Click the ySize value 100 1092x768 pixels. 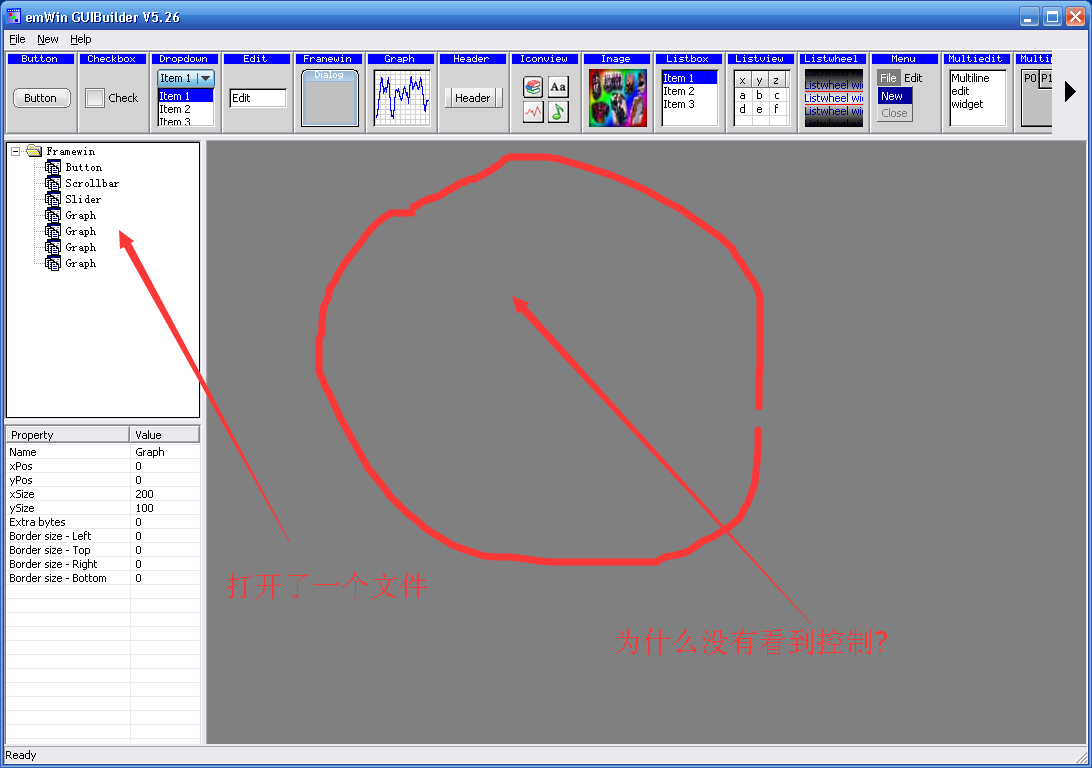166,508
